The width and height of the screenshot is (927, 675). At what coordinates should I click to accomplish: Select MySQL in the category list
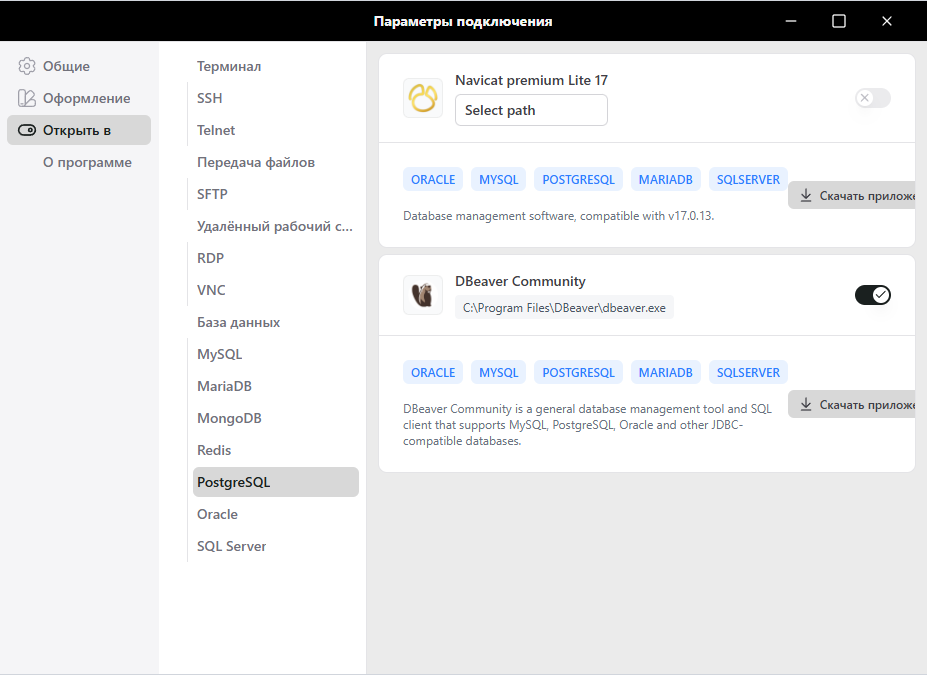point(275,354)
